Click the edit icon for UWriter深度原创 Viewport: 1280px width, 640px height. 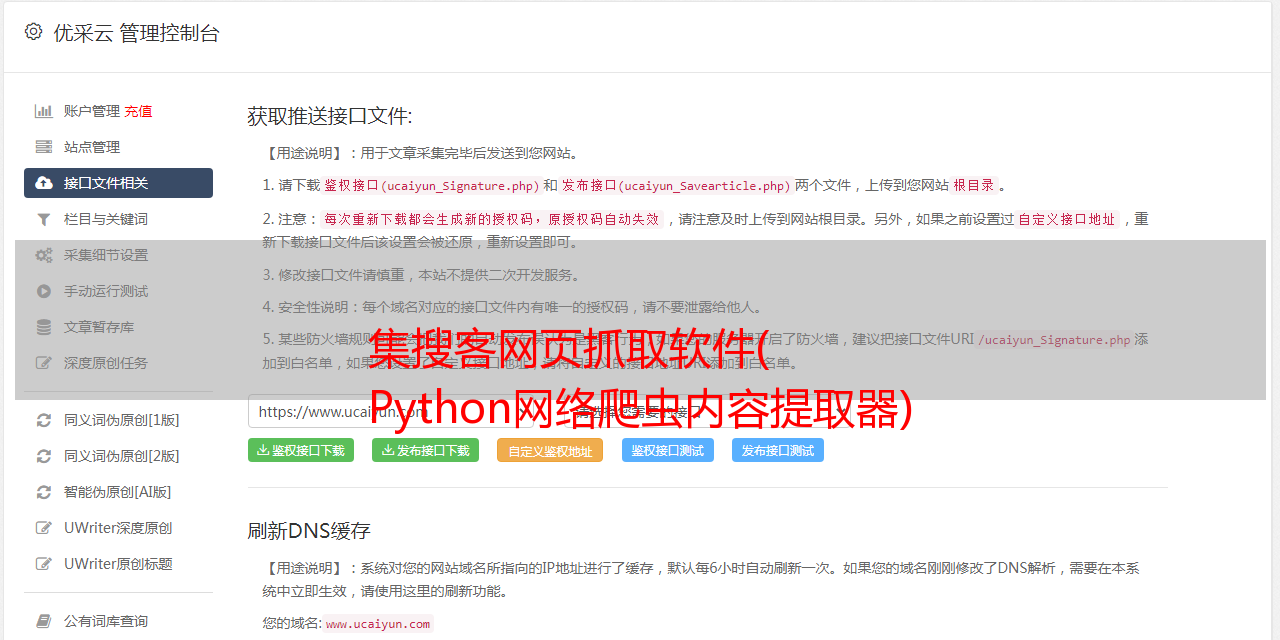tap(44, 528)
